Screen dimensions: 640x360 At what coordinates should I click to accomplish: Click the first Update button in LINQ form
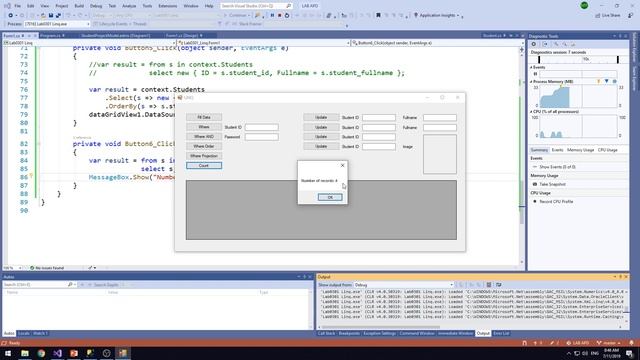click(x=321, y=117)
